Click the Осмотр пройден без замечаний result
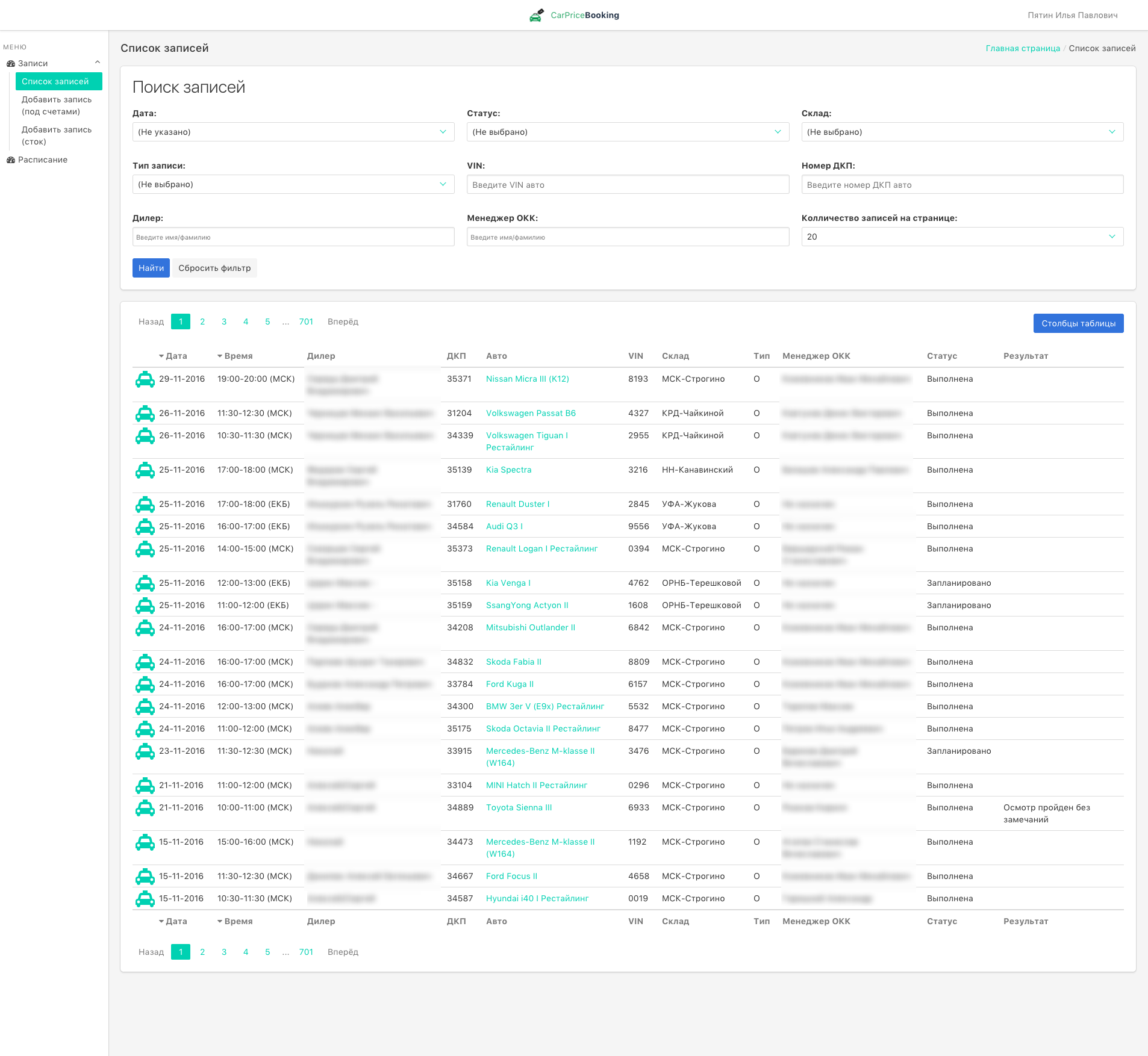 pyautogui.click(x=1047, y=814)
